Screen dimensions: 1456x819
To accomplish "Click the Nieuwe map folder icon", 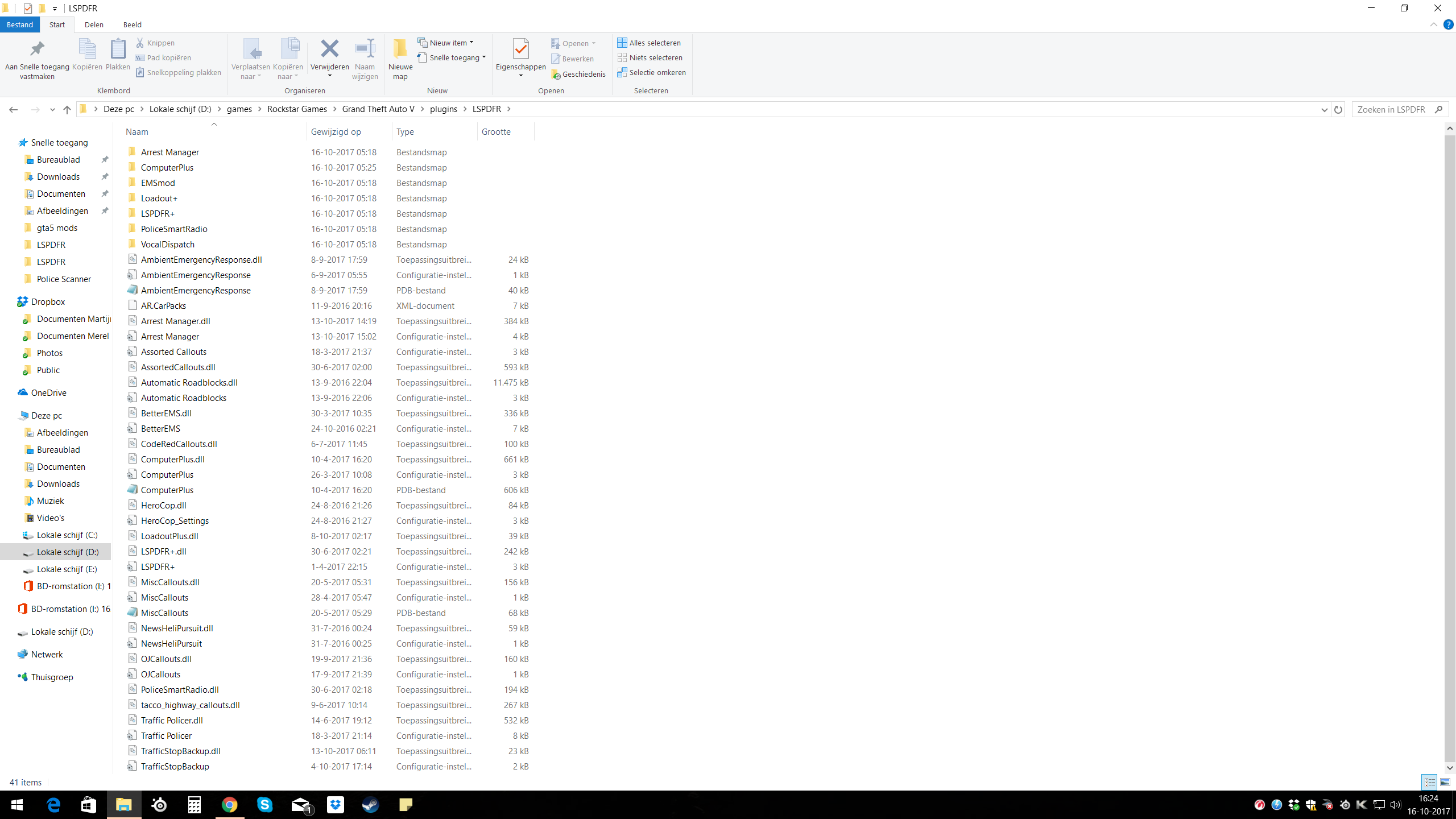I will tap(400, 49).
